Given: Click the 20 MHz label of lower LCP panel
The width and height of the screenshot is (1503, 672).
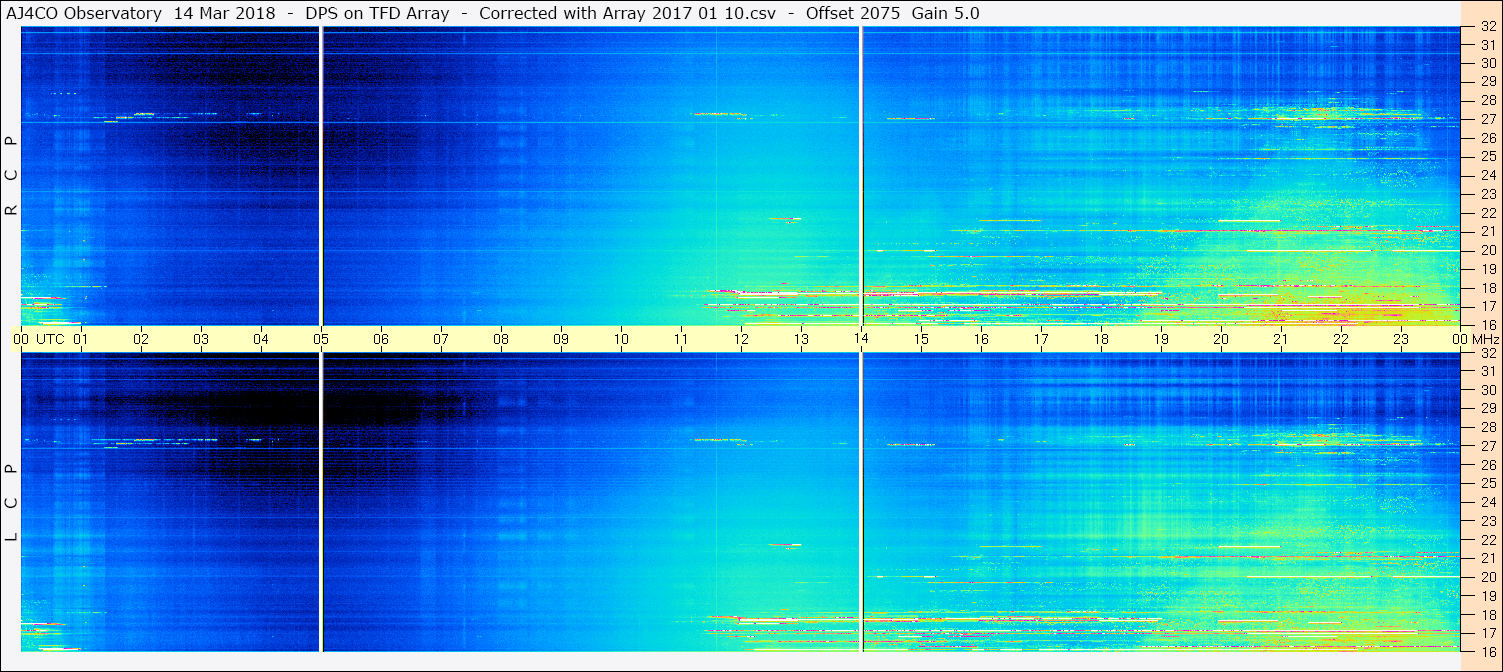Looking at the screenshot, I should click(x=1488, y=577).
